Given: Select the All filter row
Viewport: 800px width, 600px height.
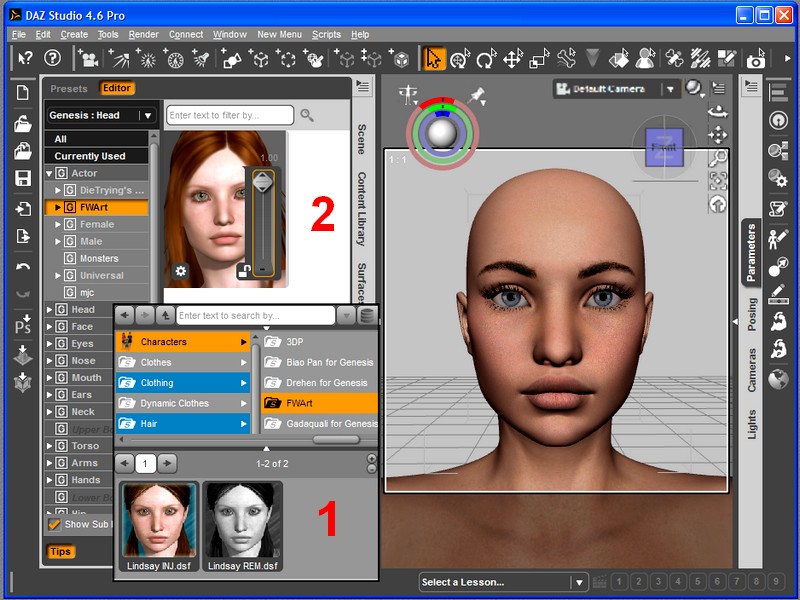Looking at the screenshot, I should pyautogui.click(x=96, y=139).
